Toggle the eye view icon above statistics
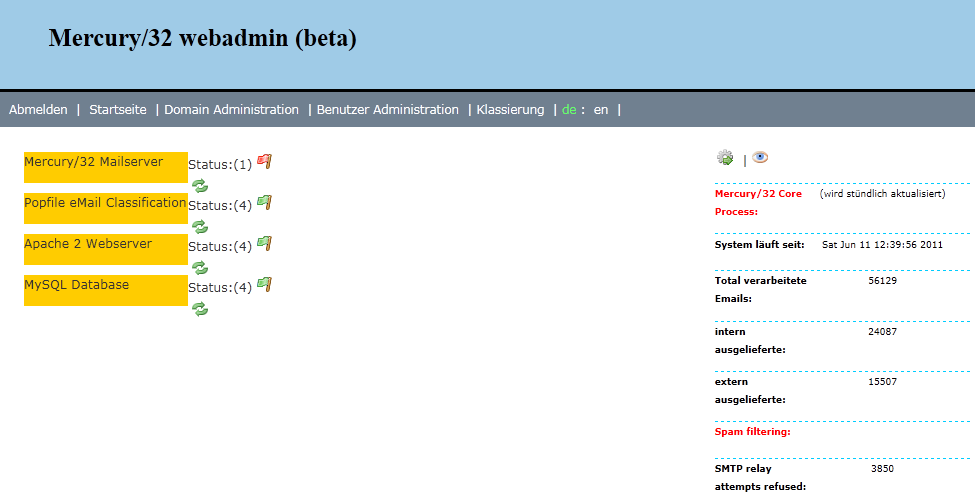The image size is (975, 499). coord(760,157)
